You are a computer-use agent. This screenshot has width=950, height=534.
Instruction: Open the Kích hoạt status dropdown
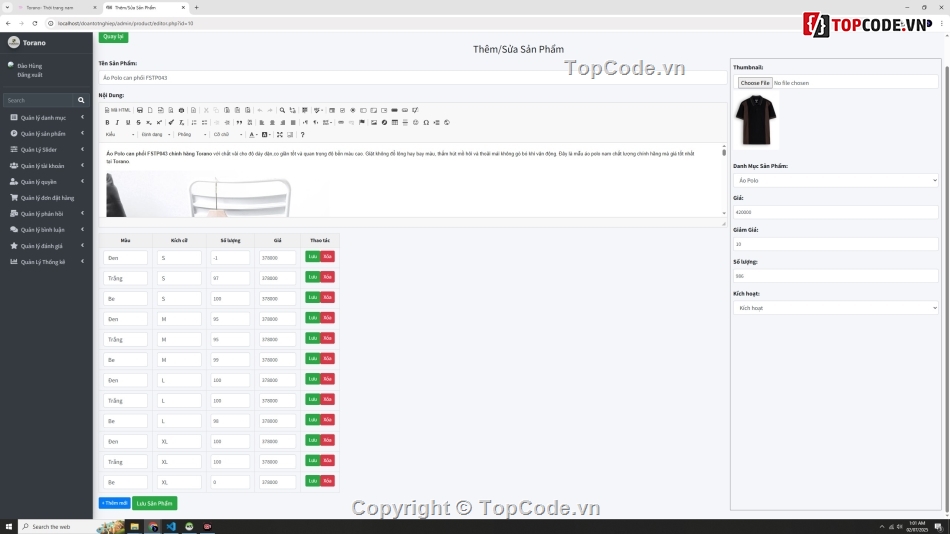click(835, 308)
